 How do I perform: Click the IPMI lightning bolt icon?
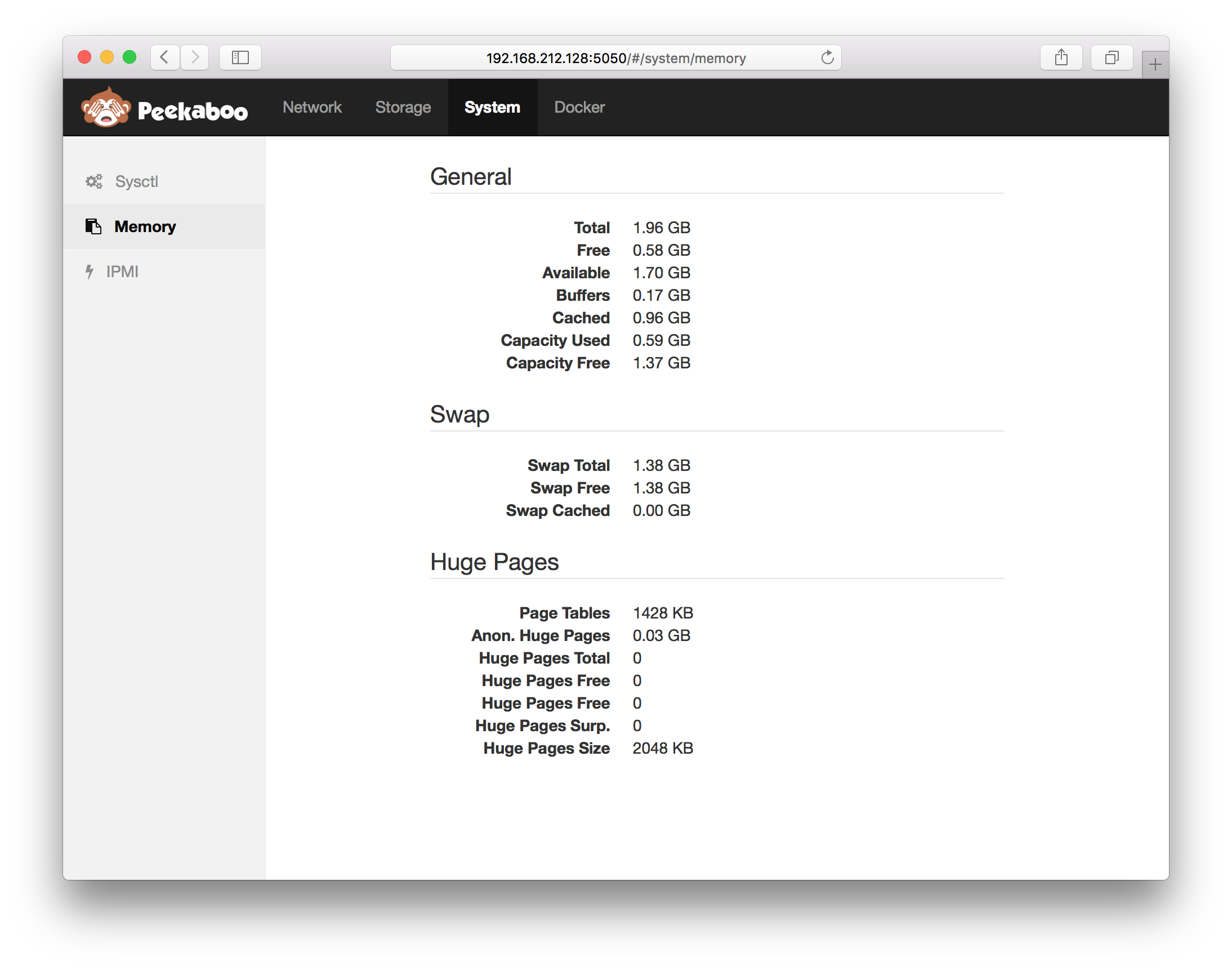coord(89,272)
